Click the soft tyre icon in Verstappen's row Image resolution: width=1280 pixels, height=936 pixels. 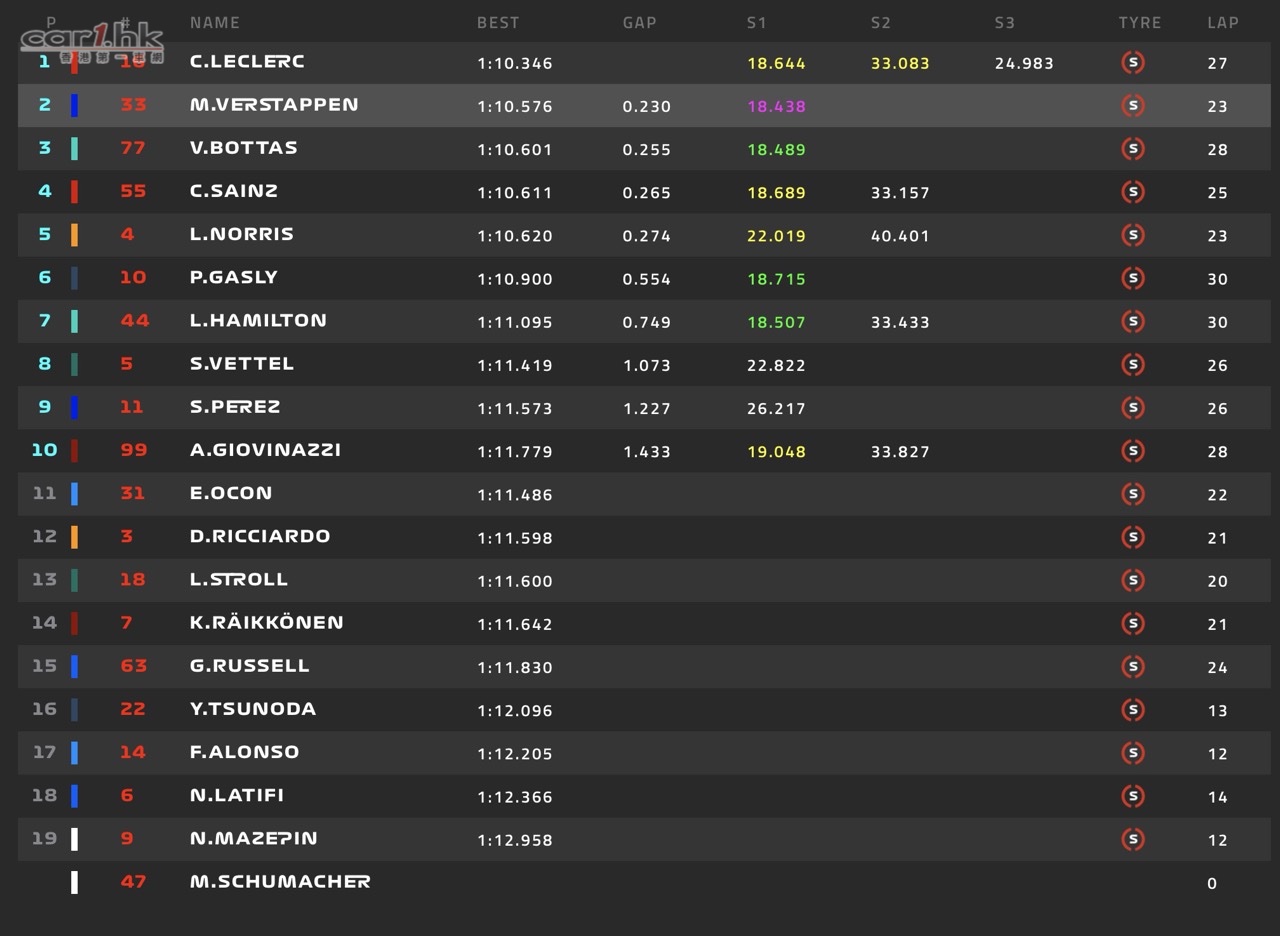[x=1132, y=105]
